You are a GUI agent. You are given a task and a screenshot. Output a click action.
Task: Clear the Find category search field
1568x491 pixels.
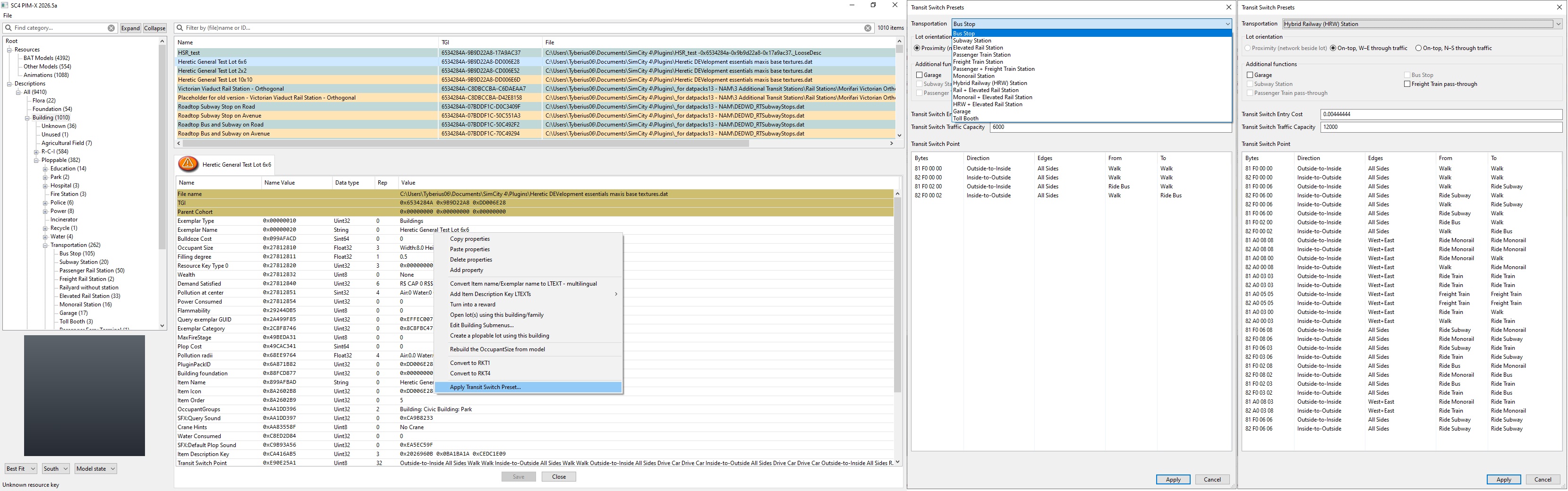(x=111, y=28)
